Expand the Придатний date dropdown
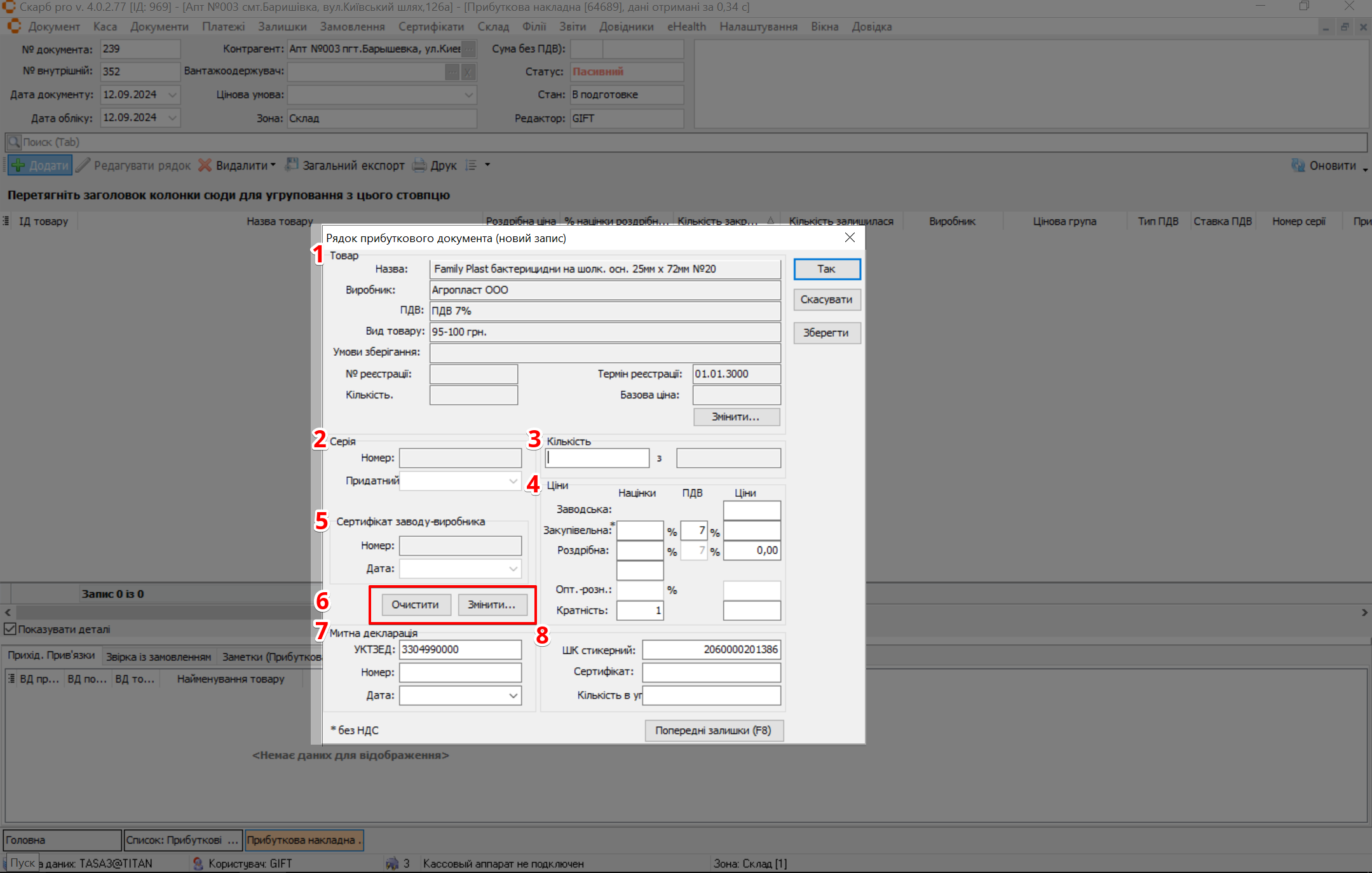Image resolution: width=1372 pixels, height=873 pixels. [513, 481]
